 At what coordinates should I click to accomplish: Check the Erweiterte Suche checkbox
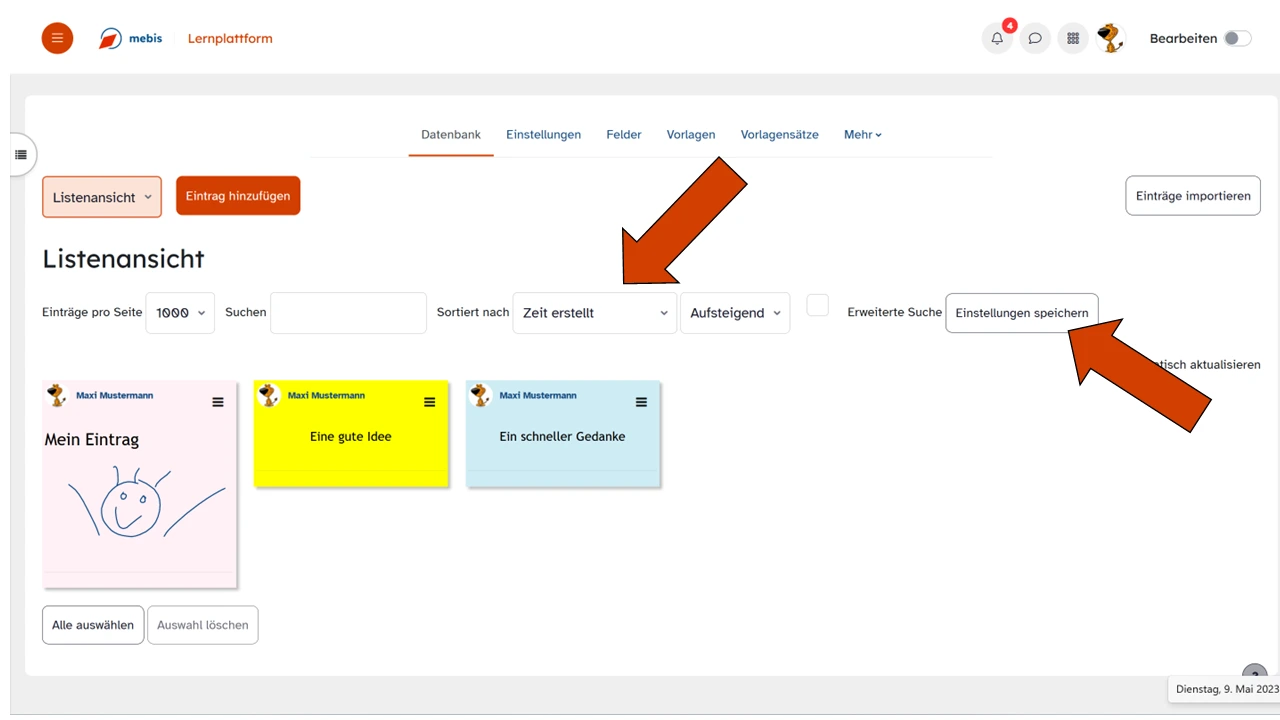[818, 306]
